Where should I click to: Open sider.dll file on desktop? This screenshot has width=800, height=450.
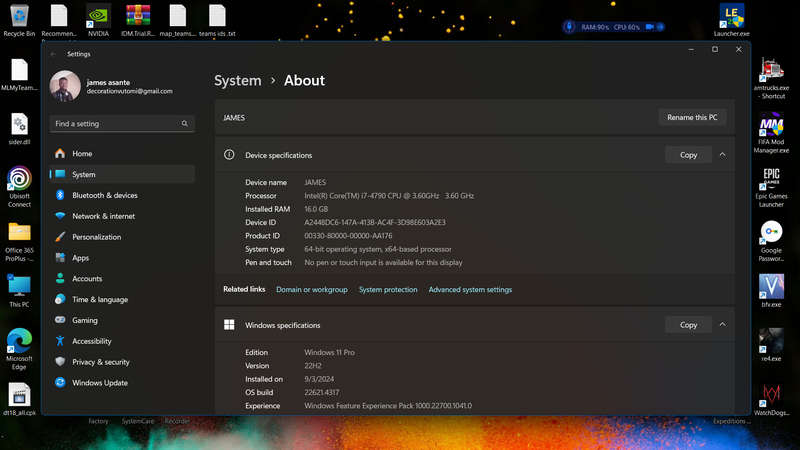19,129
